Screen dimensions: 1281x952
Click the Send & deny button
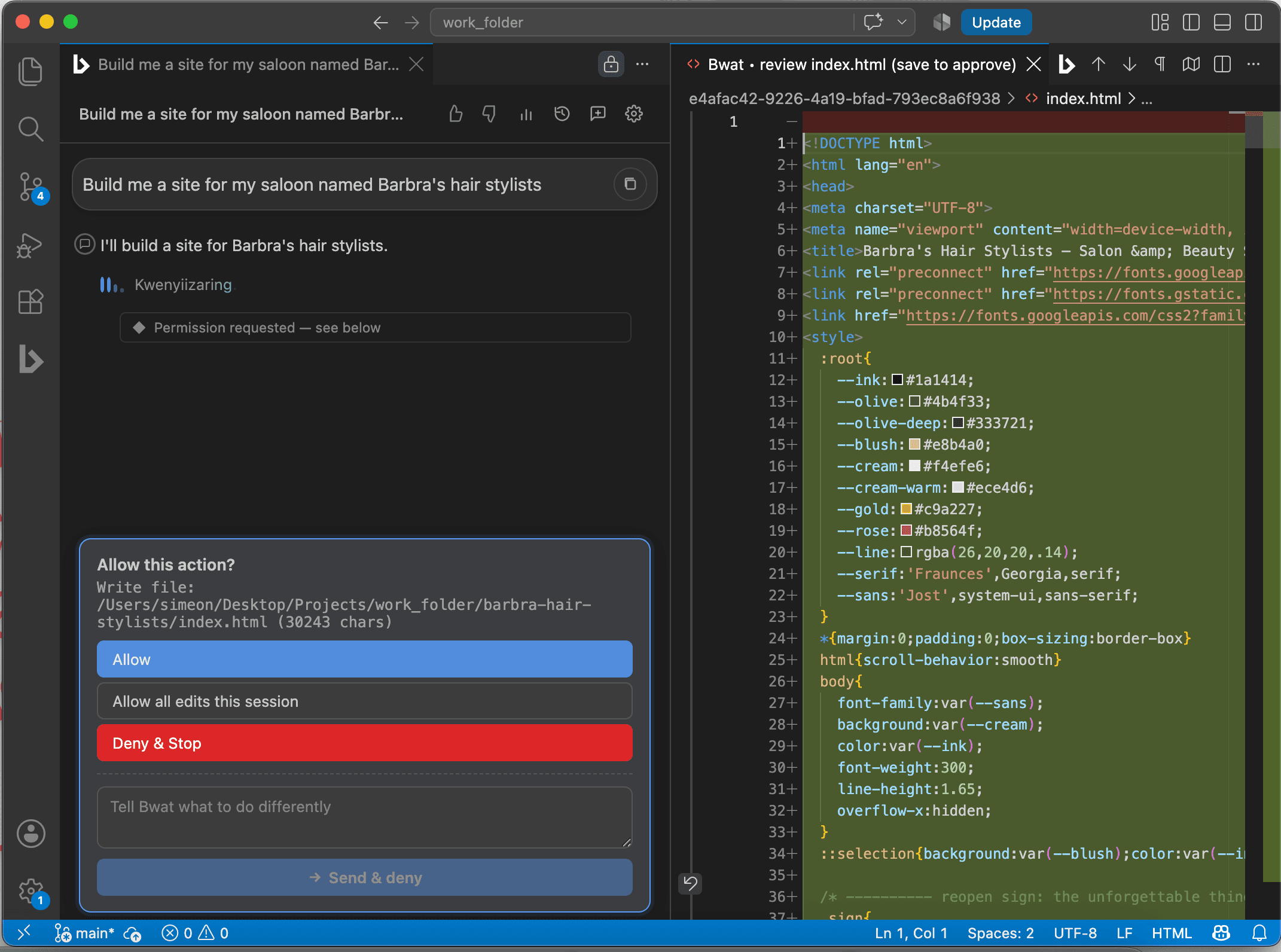coord(364,877)
